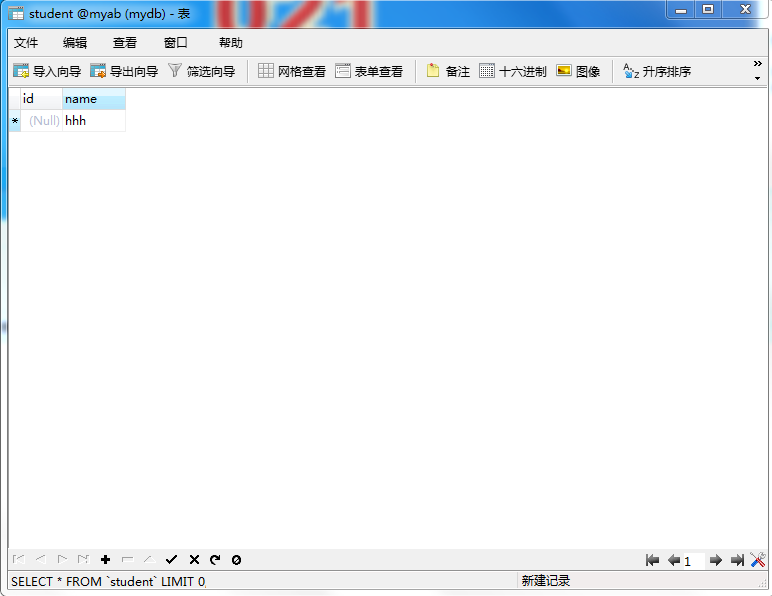Click the SELECT query status text
Image resolution: width=772 pixels, height=596 pixels.
pyautogui.click(x=108, y=582)
